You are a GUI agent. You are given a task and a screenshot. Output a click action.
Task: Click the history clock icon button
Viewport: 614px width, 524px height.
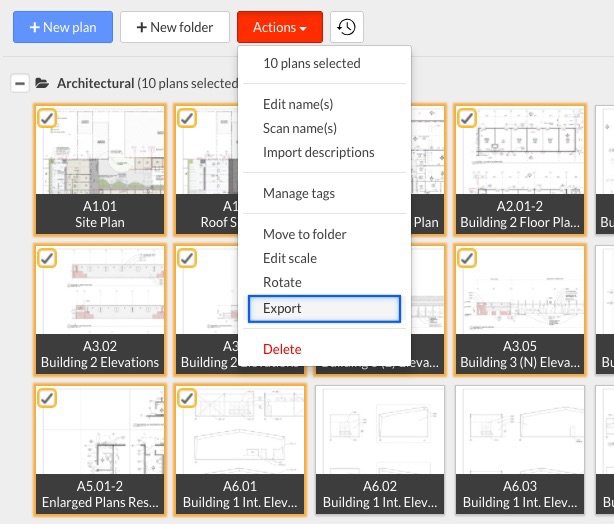point(346,27)
